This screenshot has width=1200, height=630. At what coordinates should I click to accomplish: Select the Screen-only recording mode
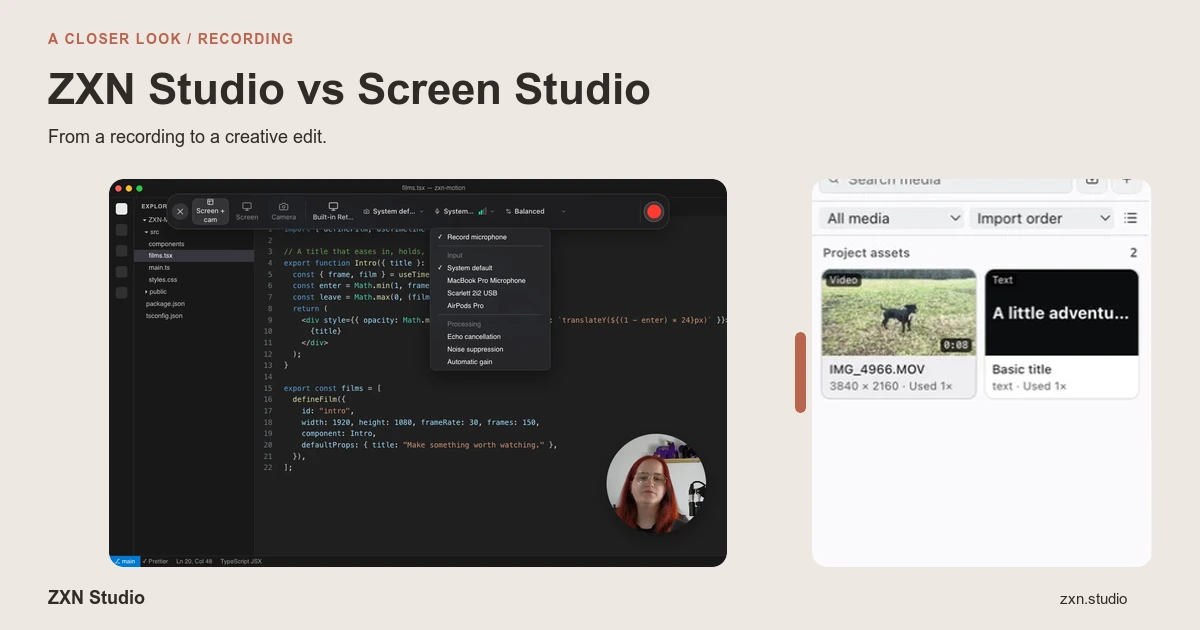pos(247,211)
